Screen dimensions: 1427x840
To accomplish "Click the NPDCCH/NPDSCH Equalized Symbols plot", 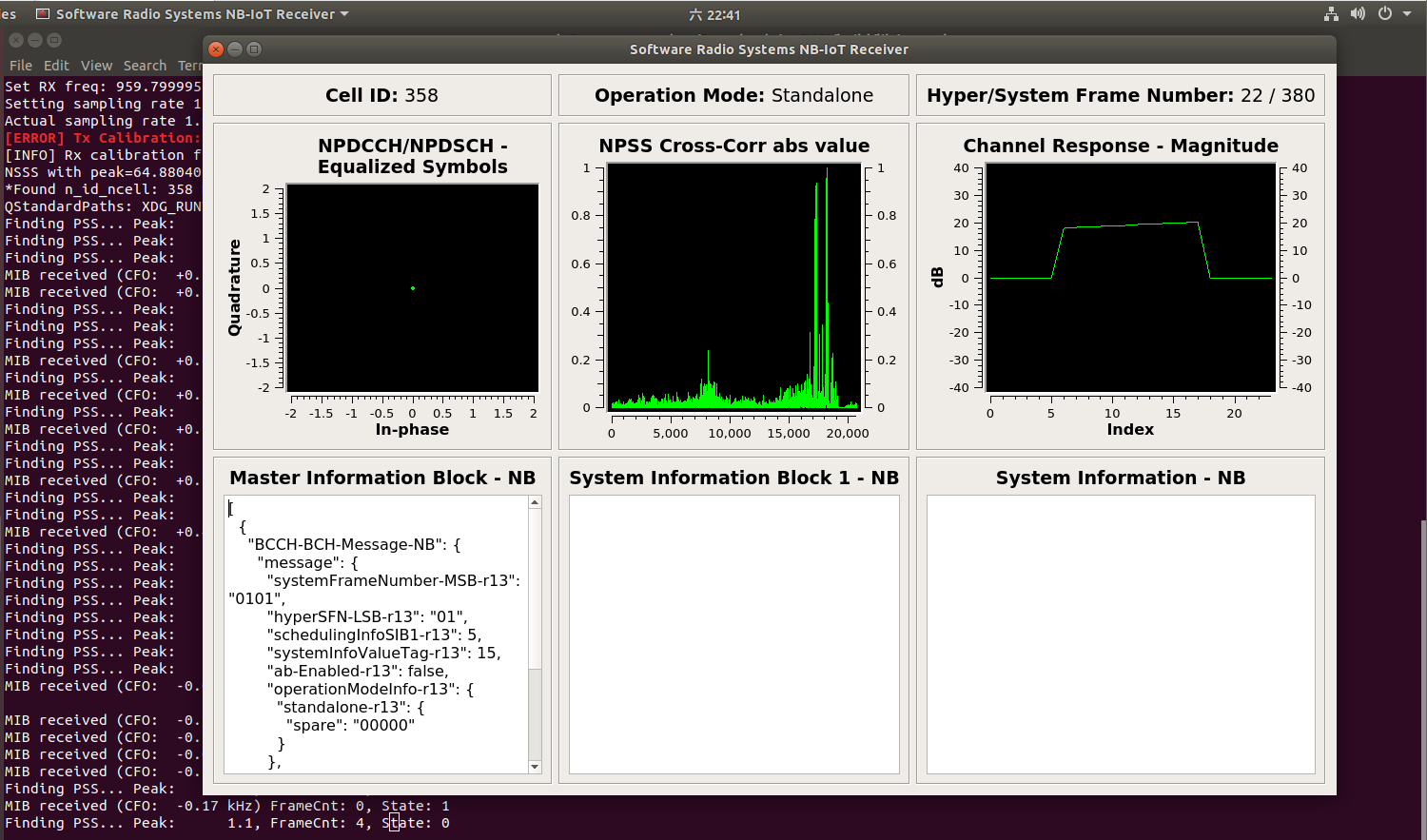I will pyautogui.click(x=413, y=287).
